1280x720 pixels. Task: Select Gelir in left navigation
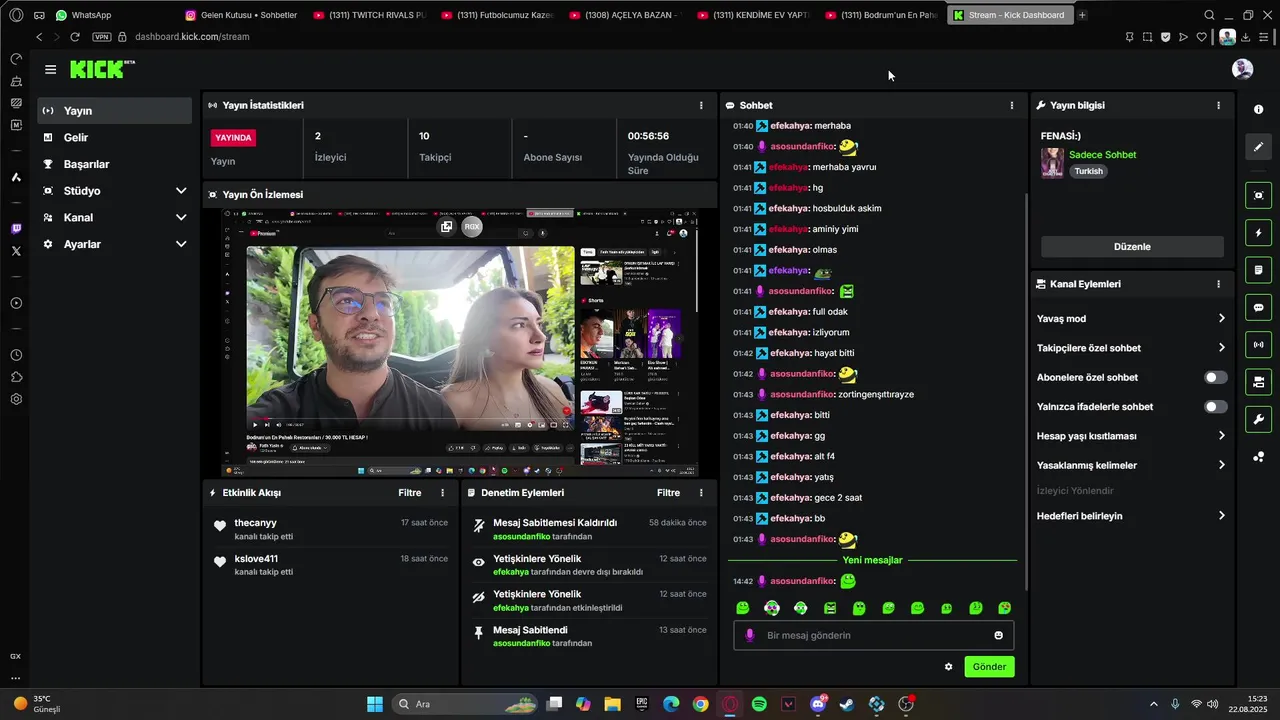pos(115,138)
